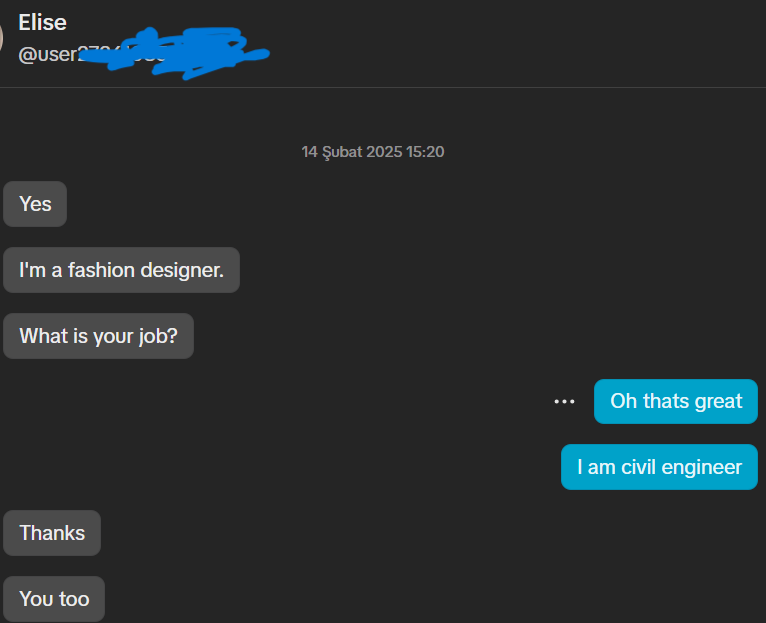Click the "I am civil engineer" message

(659, 467)
